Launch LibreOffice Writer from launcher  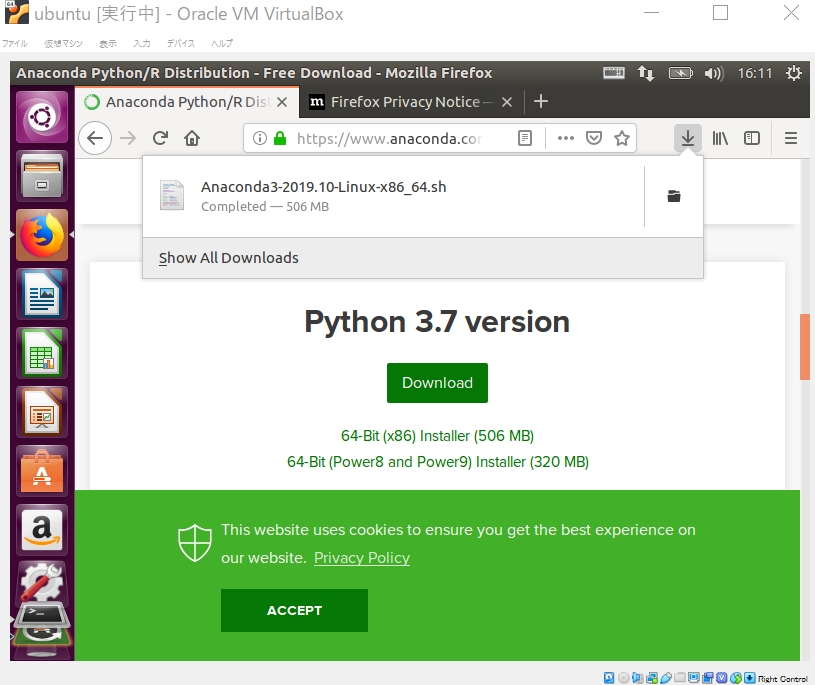42,294
